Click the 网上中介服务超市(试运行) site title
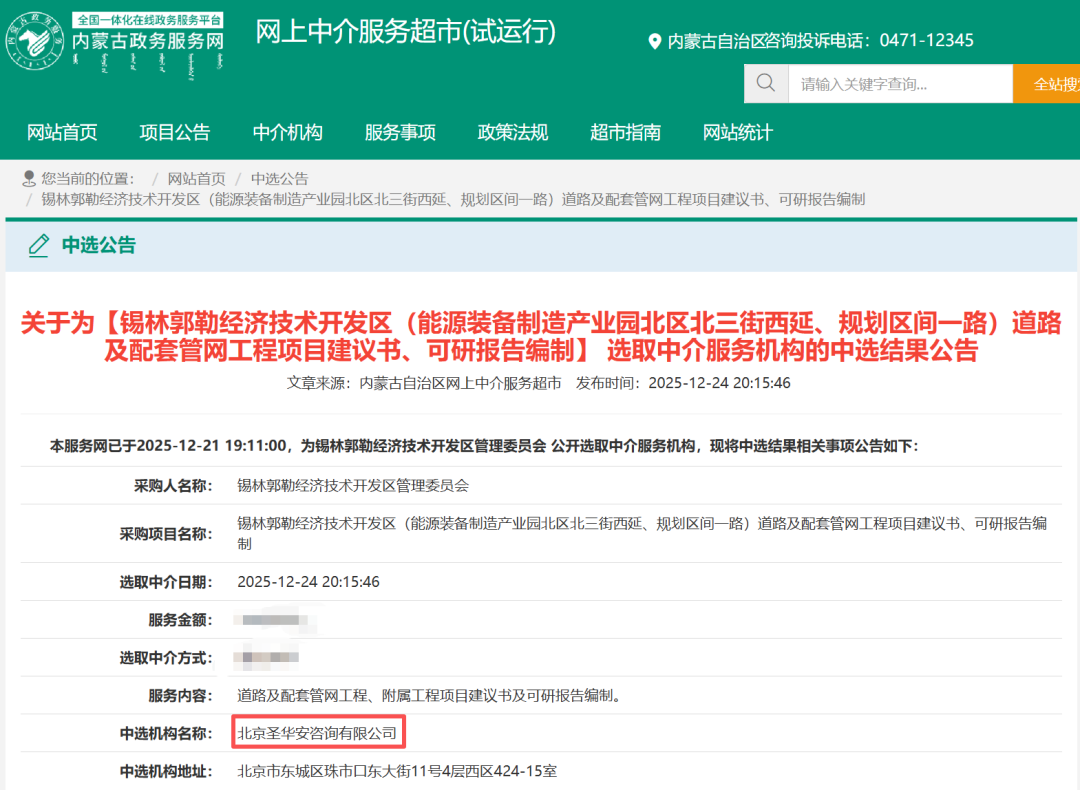1080x790 pixels. (406, 31)
